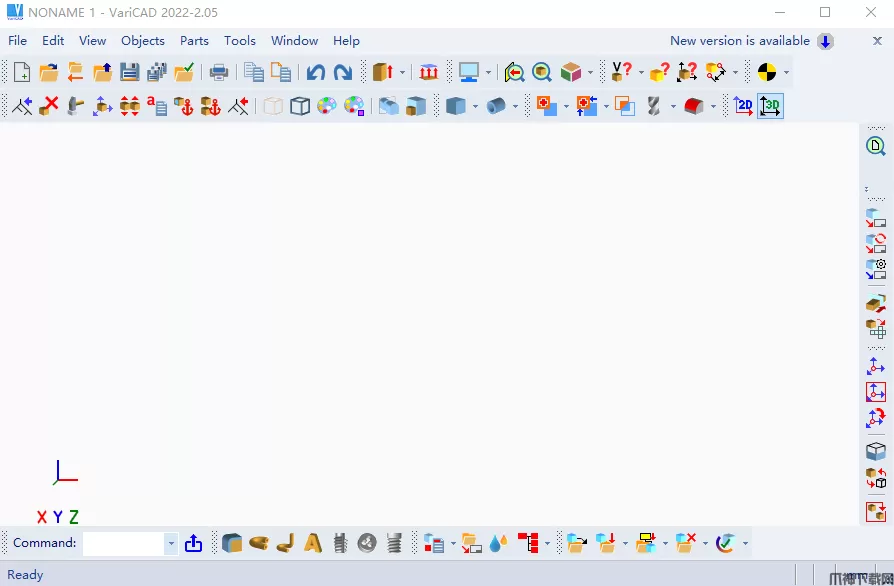Click the red X delete solid icon
This screenshot has height=586, width=894.
coord(49,105)
